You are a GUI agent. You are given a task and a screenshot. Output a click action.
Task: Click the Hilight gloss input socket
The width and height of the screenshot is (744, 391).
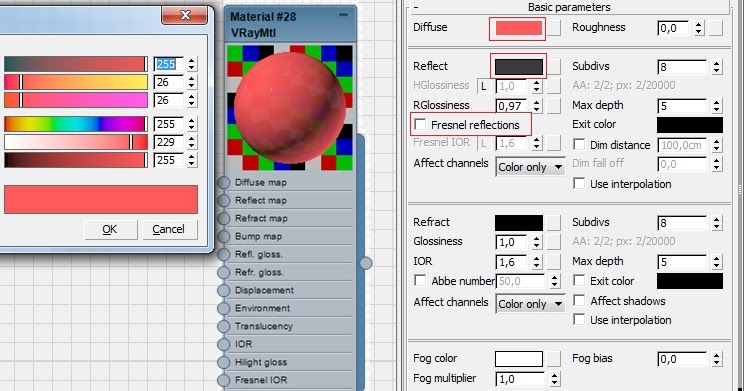223,363
